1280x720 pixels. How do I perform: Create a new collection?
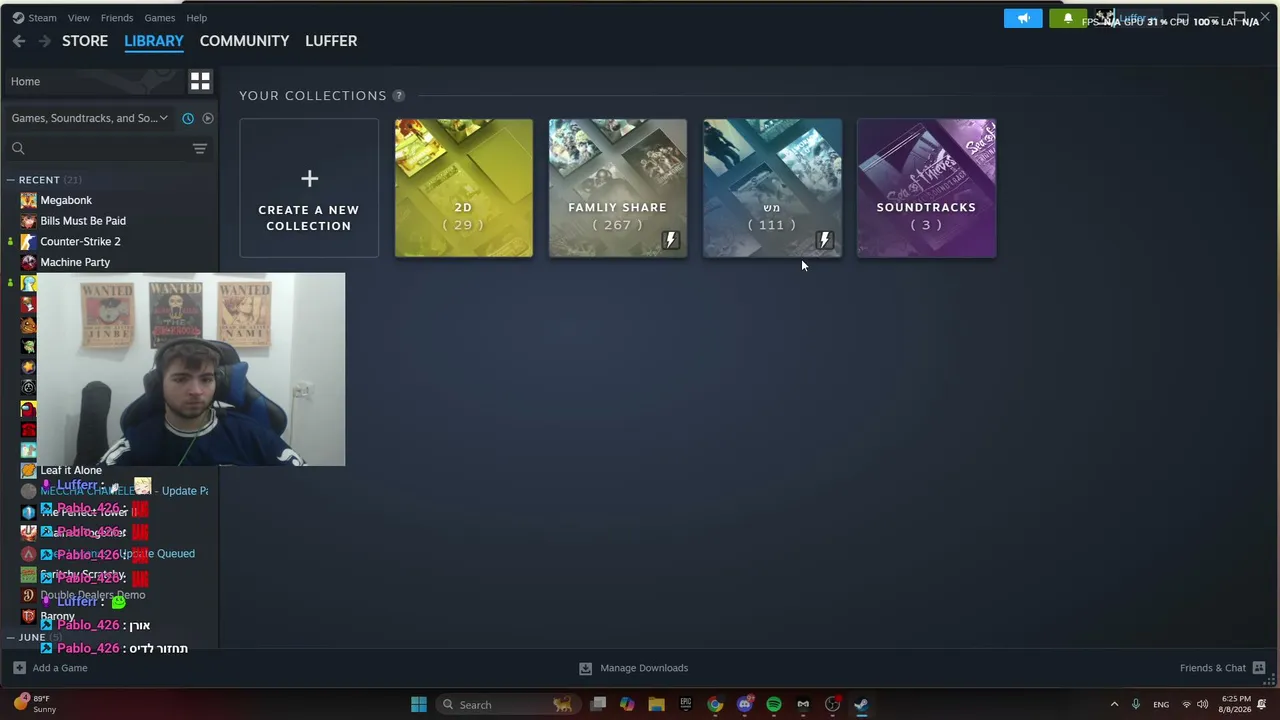coord(309,188)
